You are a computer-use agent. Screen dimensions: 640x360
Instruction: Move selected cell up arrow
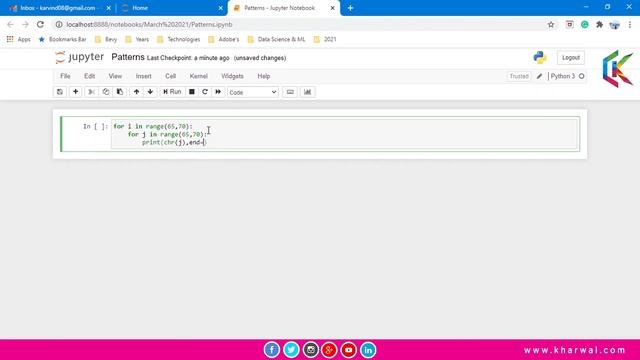pos(136,92)
